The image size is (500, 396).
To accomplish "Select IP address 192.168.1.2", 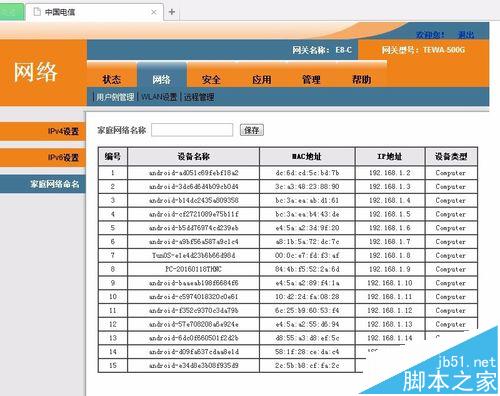I will 390,173.
